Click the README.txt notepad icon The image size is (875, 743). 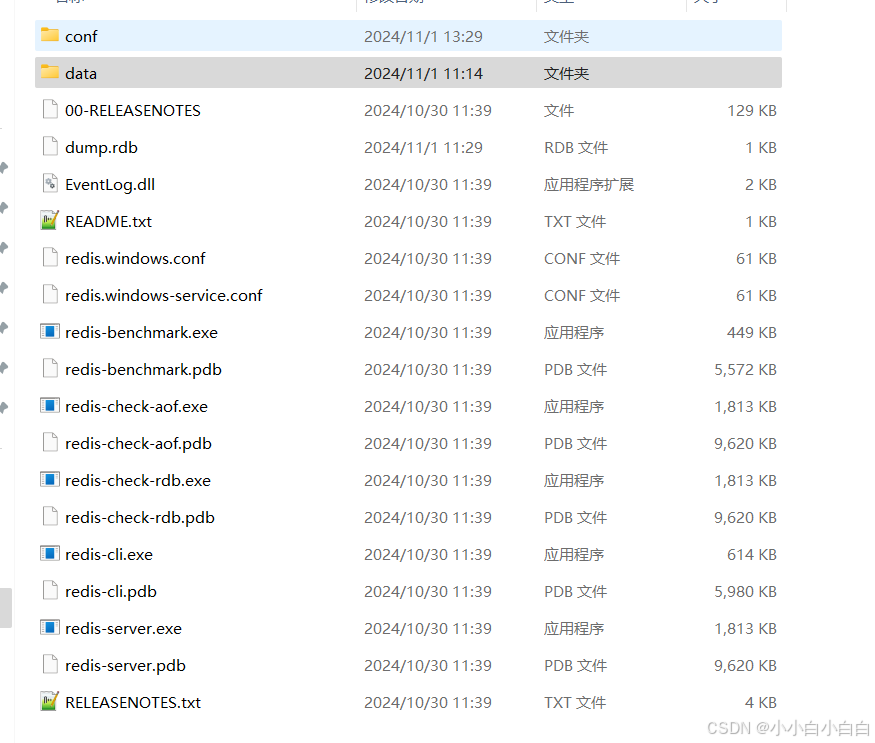pyautogui.click(x=50, y=220)
